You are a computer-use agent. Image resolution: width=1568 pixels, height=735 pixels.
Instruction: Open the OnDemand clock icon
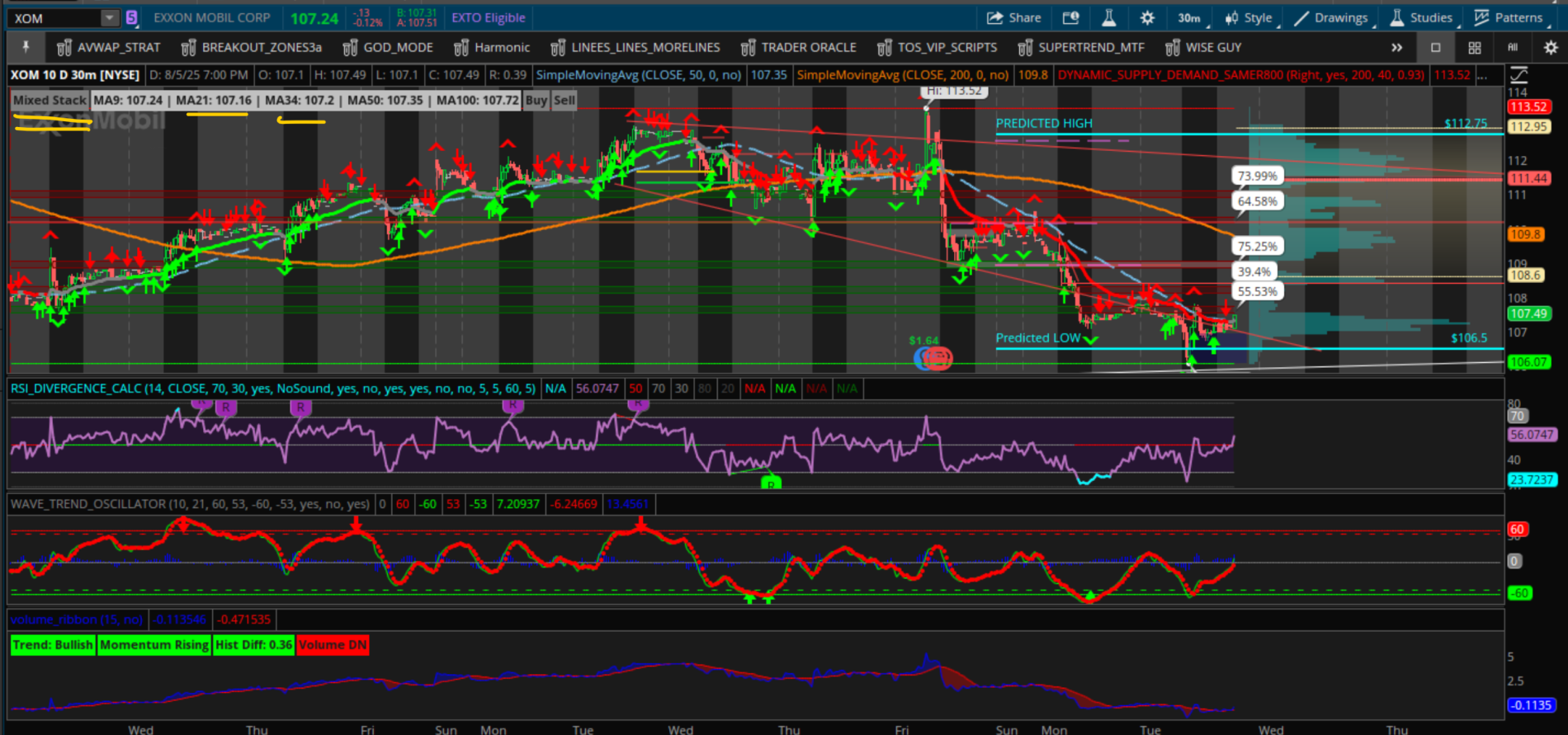coord(1070,18)
